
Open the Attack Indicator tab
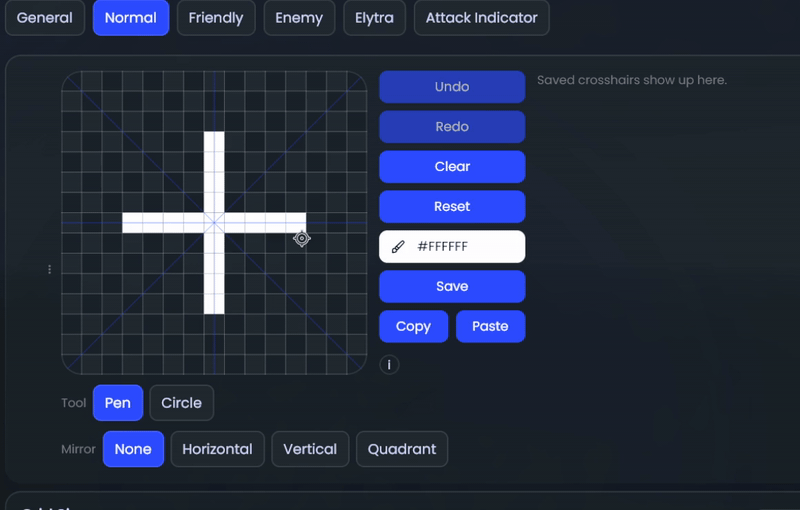(482, 18)
